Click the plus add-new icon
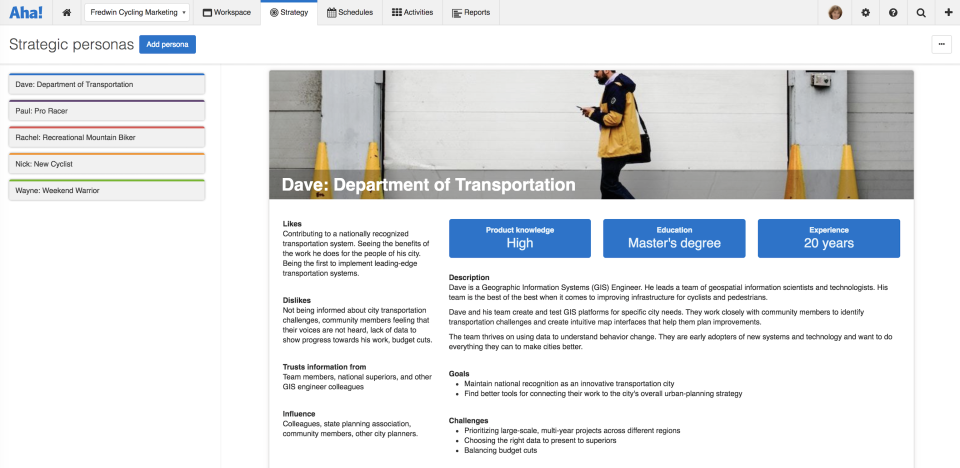The width and height of the screenshot is (960, 468). tap(948, 12)
